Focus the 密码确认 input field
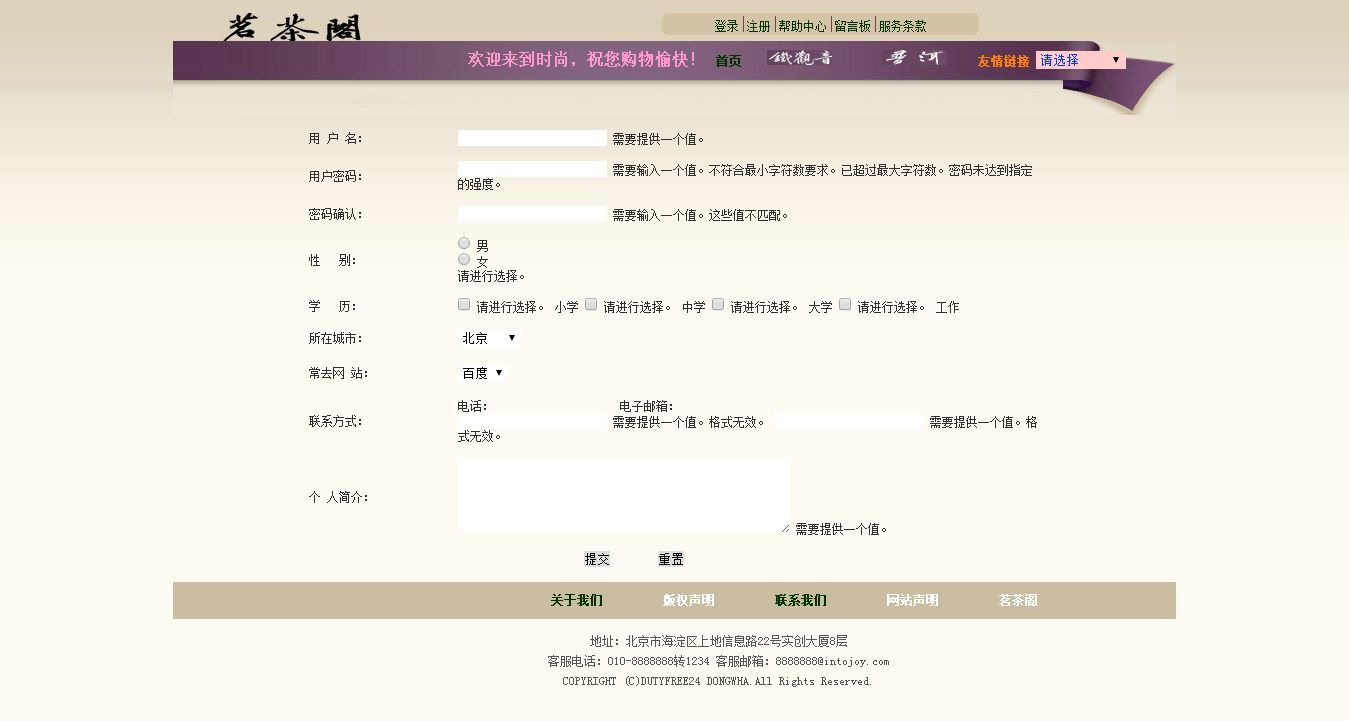1349x721 pixels. [x=532, y=214]
